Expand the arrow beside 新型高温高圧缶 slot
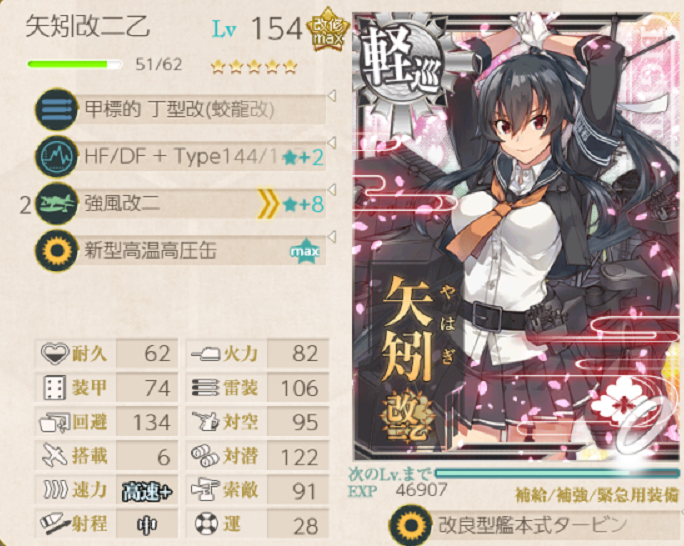Screen dimensions: 684x546 tap(332, 237)
